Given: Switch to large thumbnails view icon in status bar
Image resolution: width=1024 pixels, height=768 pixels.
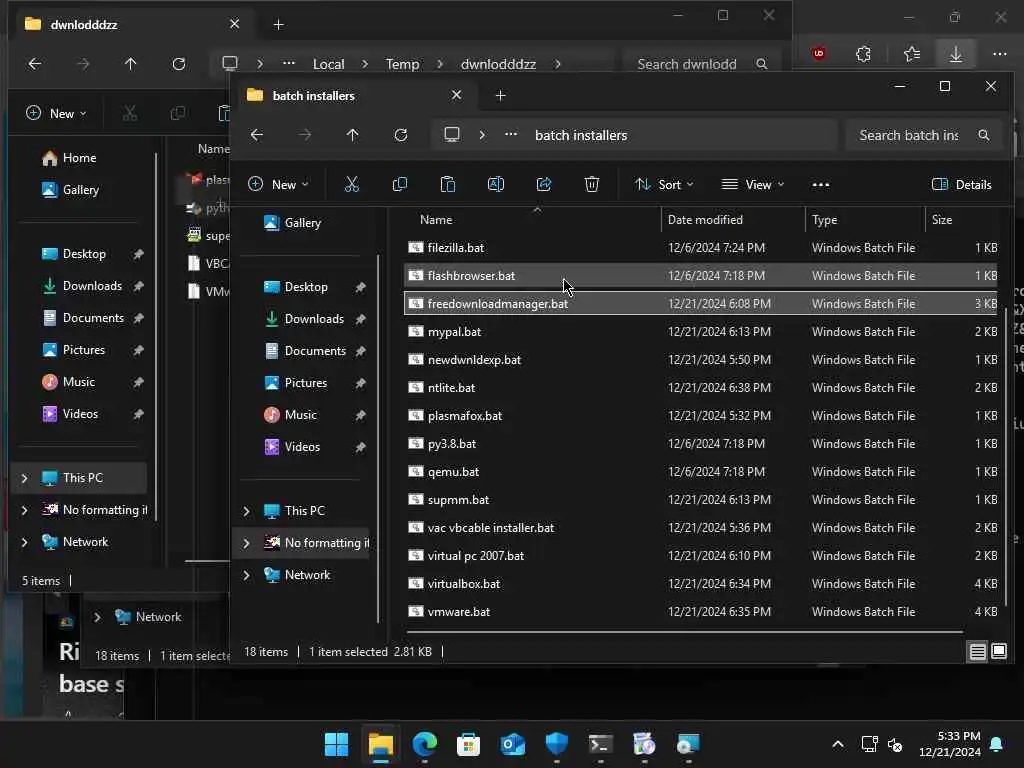Looking at the screenshot, I should coord(999,651).
